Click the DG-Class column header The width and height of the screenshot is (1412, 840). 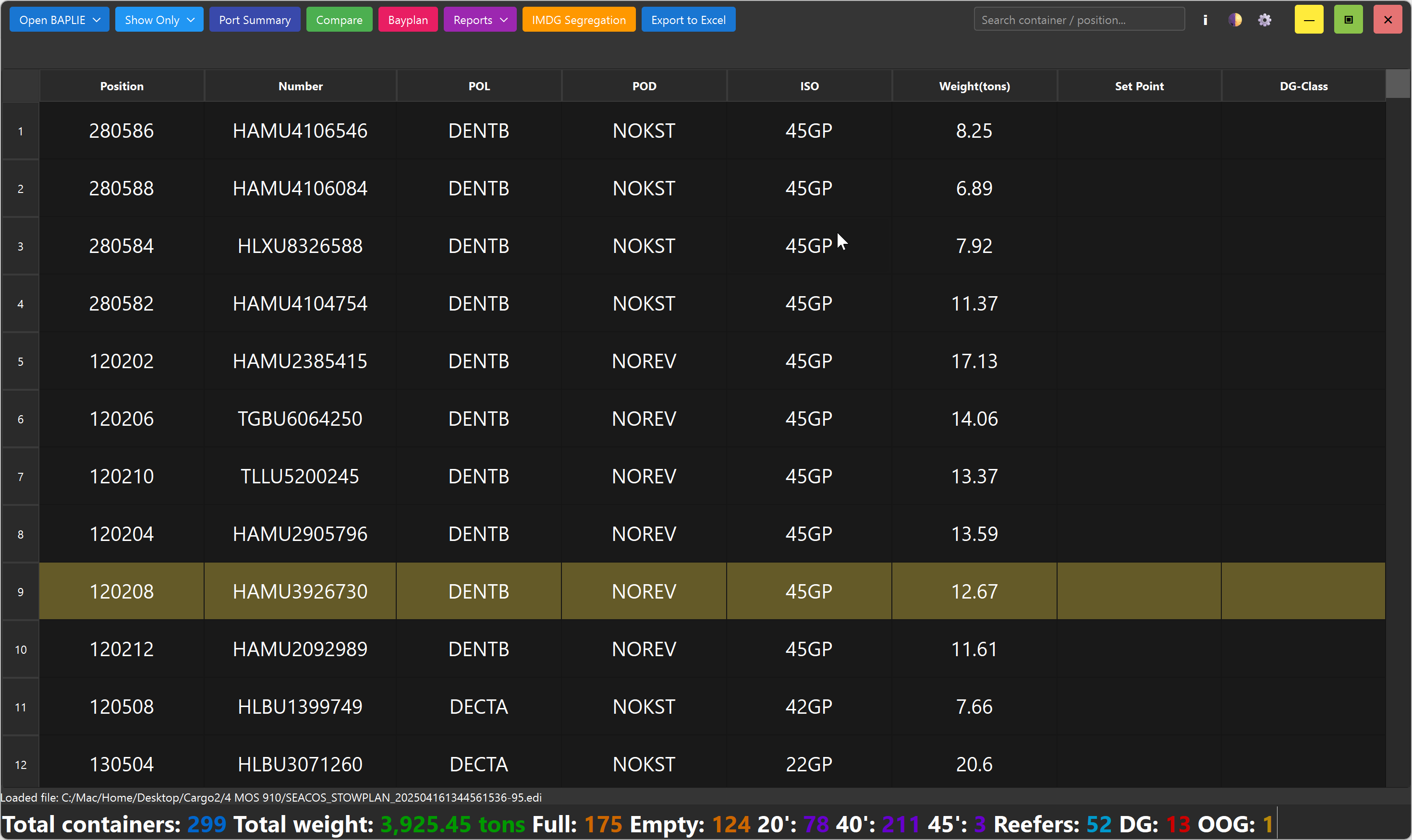click(x=1303, y=86)
